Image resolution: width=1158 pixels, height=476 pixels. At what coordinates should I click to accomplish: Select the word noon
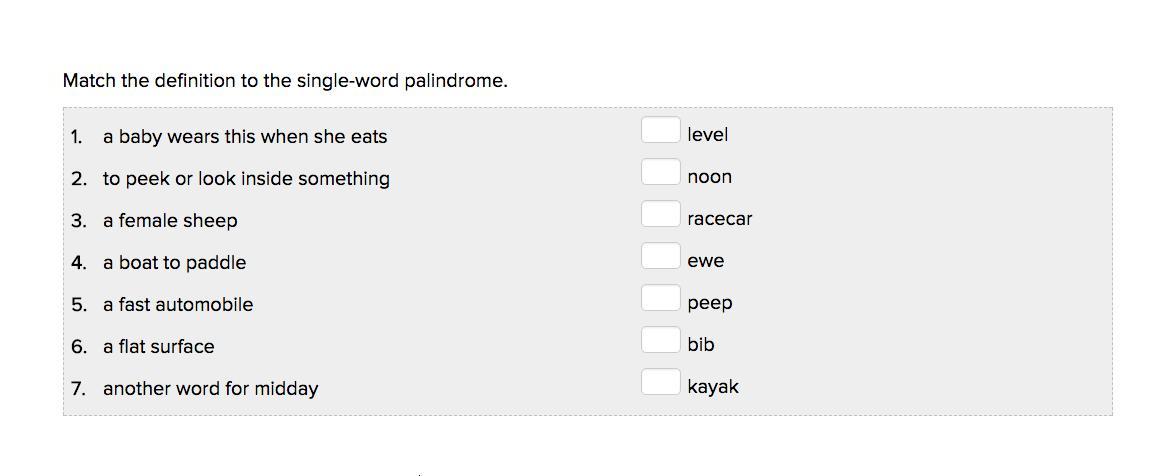click(x=710, y=177)
